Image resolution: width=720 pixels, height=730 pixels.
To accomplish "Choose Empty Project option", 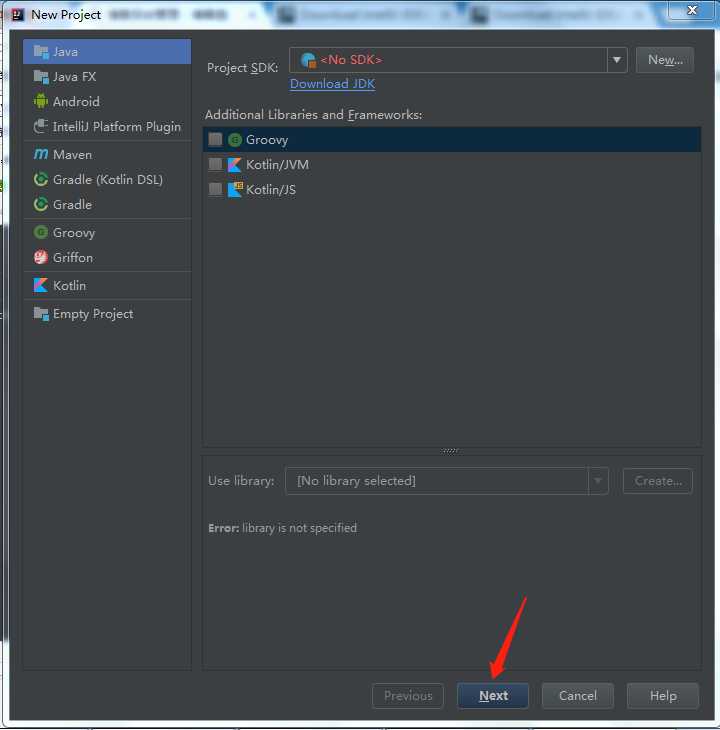I will point(107,314).
